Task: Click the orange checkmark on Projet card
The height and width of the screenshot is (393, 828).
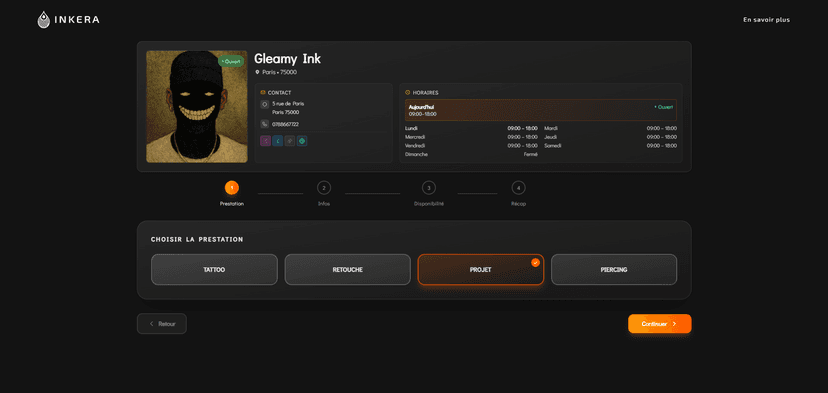Action: [535, 262]
